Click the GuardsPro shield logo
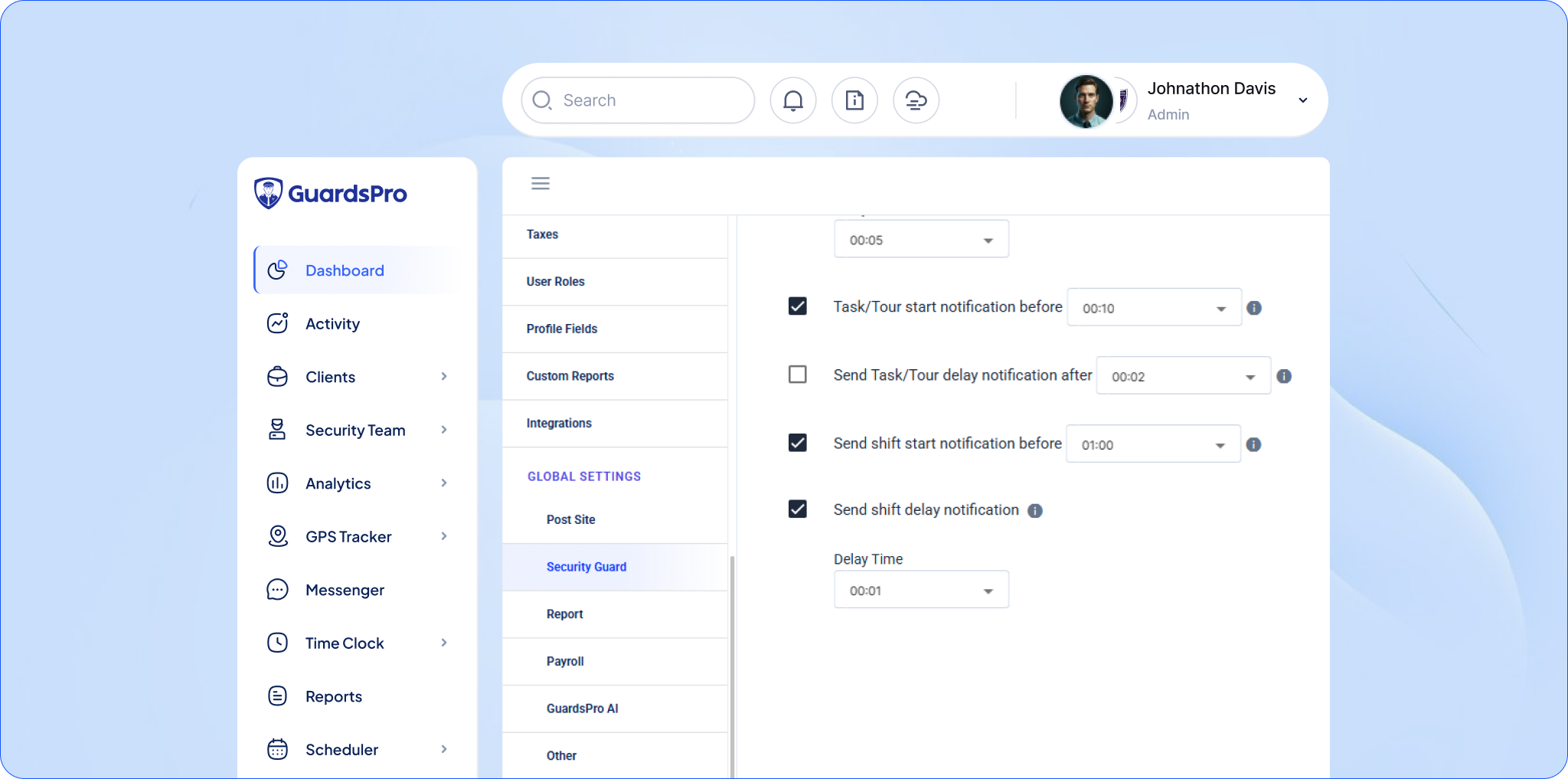The width and height of the screenshot is (1568, 779). [x=268, y=193]
